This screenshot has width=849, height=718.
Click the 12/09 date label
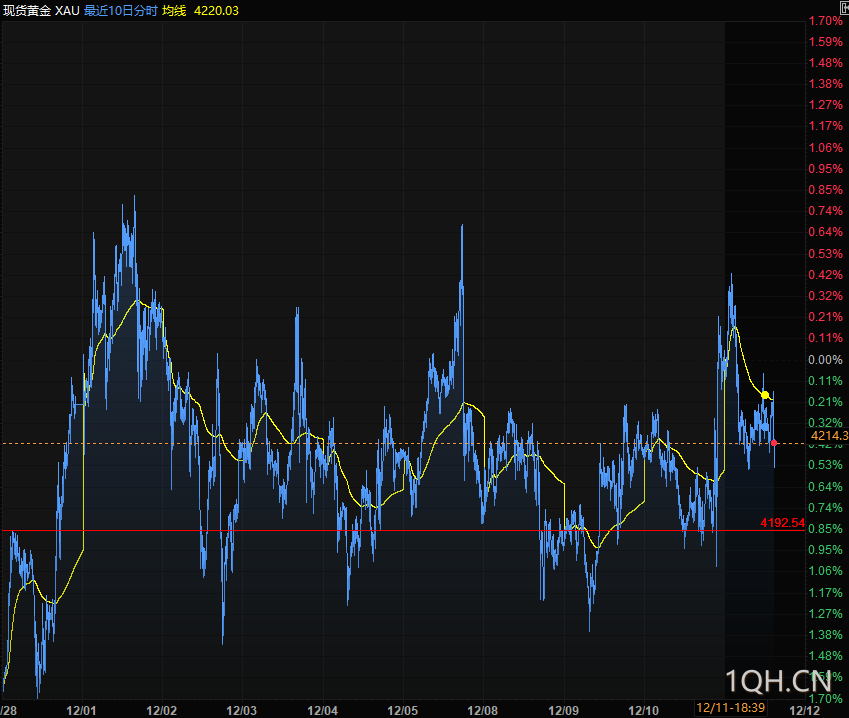point(564,710)
